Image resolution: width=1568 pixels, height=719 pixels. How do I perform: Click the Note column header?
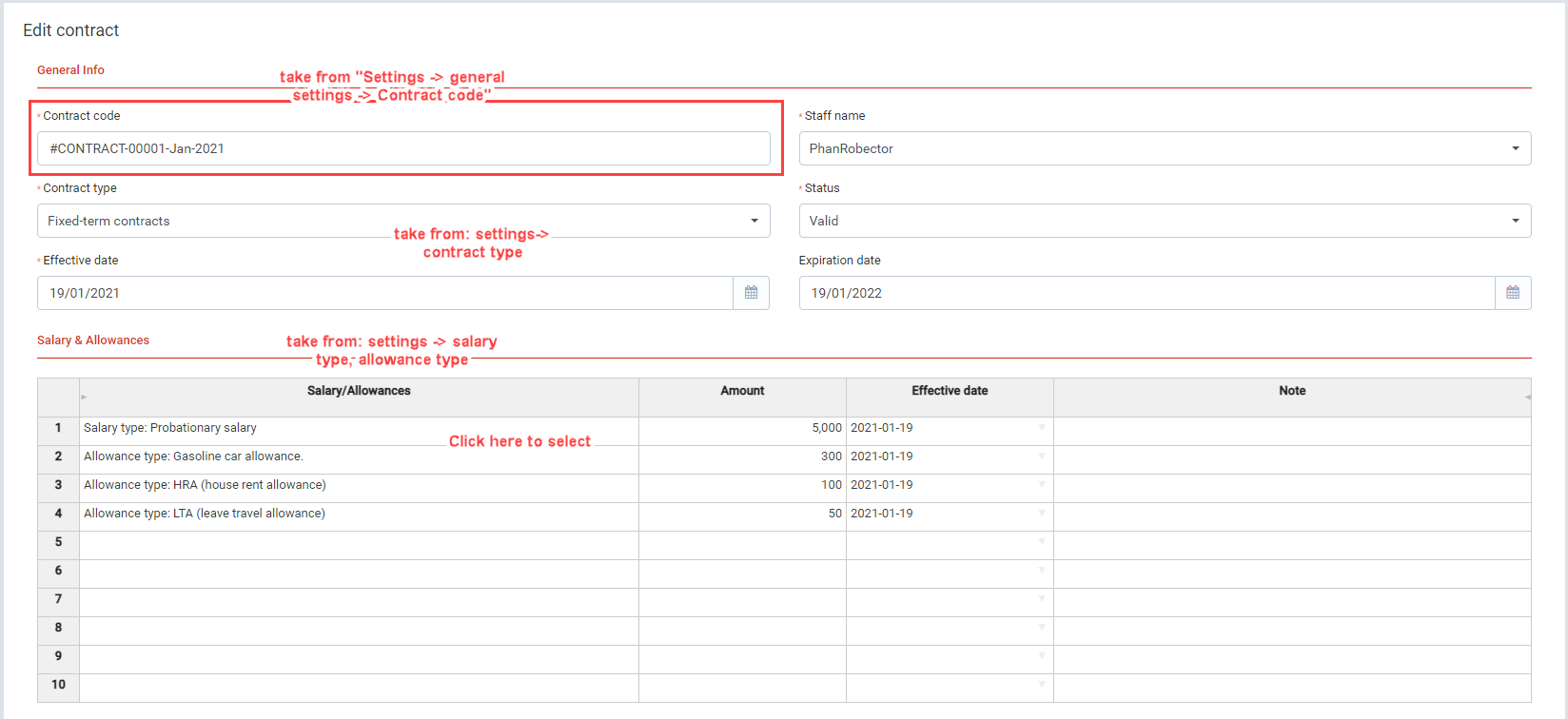tap(1292, 398)
